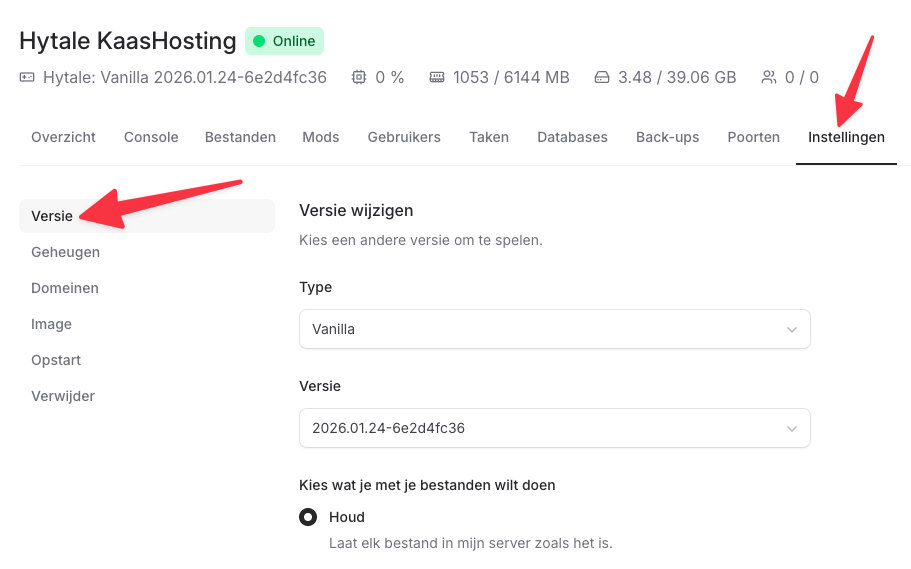Go to the Mods tab

[321, 137]
